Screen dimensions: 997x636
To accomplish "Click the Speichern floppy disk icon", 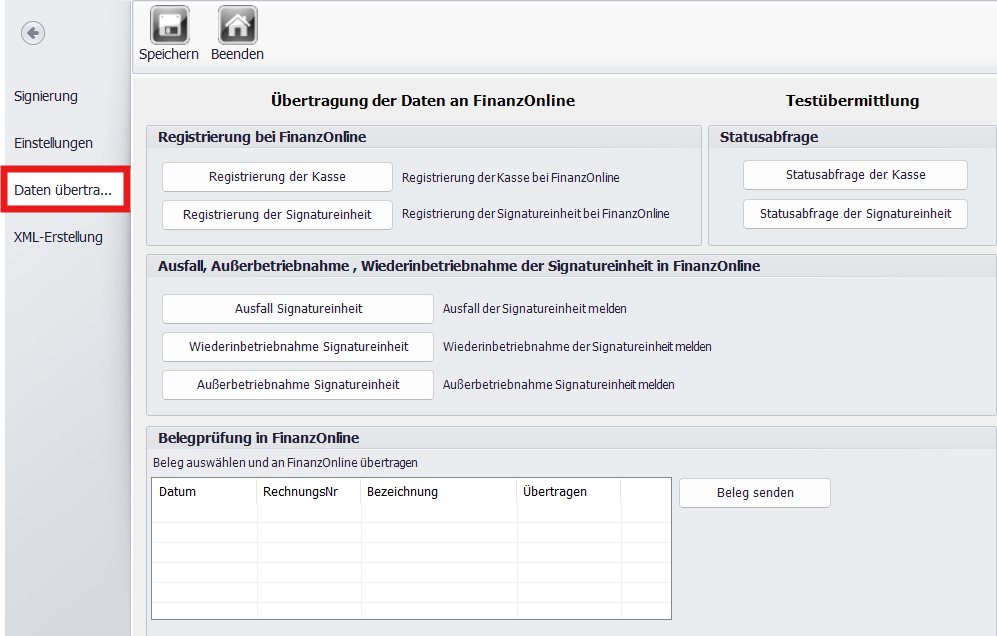I will (168, 25).
